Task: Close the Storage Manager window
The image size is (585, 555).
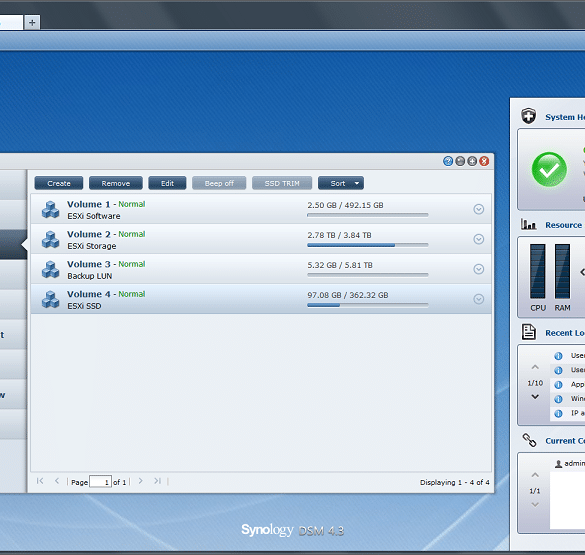Action: click(484, 161)
